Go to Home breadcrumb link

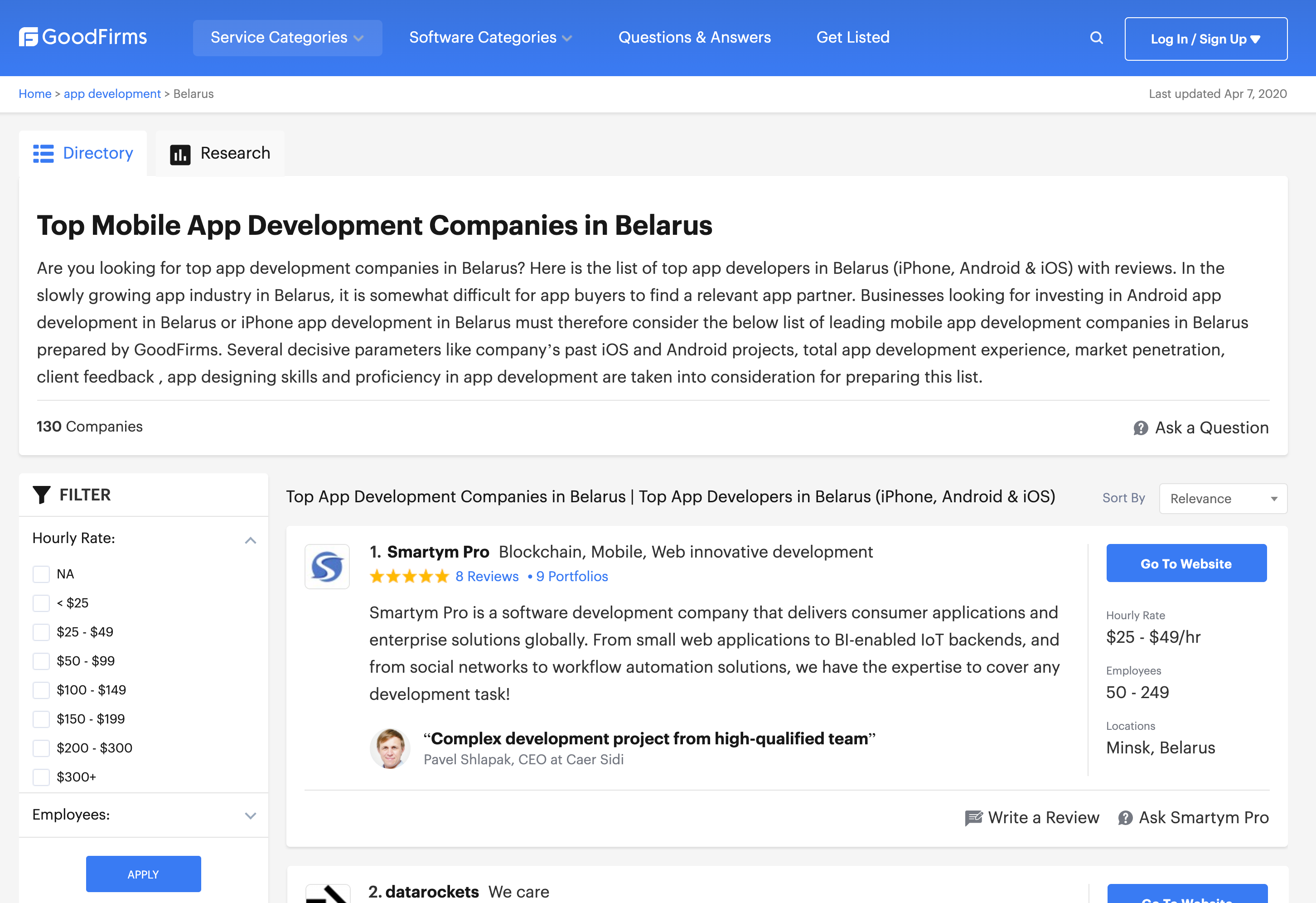tap(35, 94)
